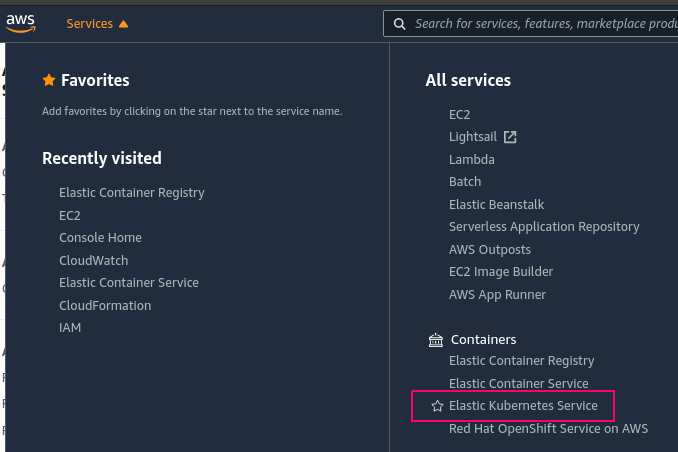Screen dimensions: 678x452
Task: Favorite Elastic Kubernetes Service with star
Action: coord(437,406)
